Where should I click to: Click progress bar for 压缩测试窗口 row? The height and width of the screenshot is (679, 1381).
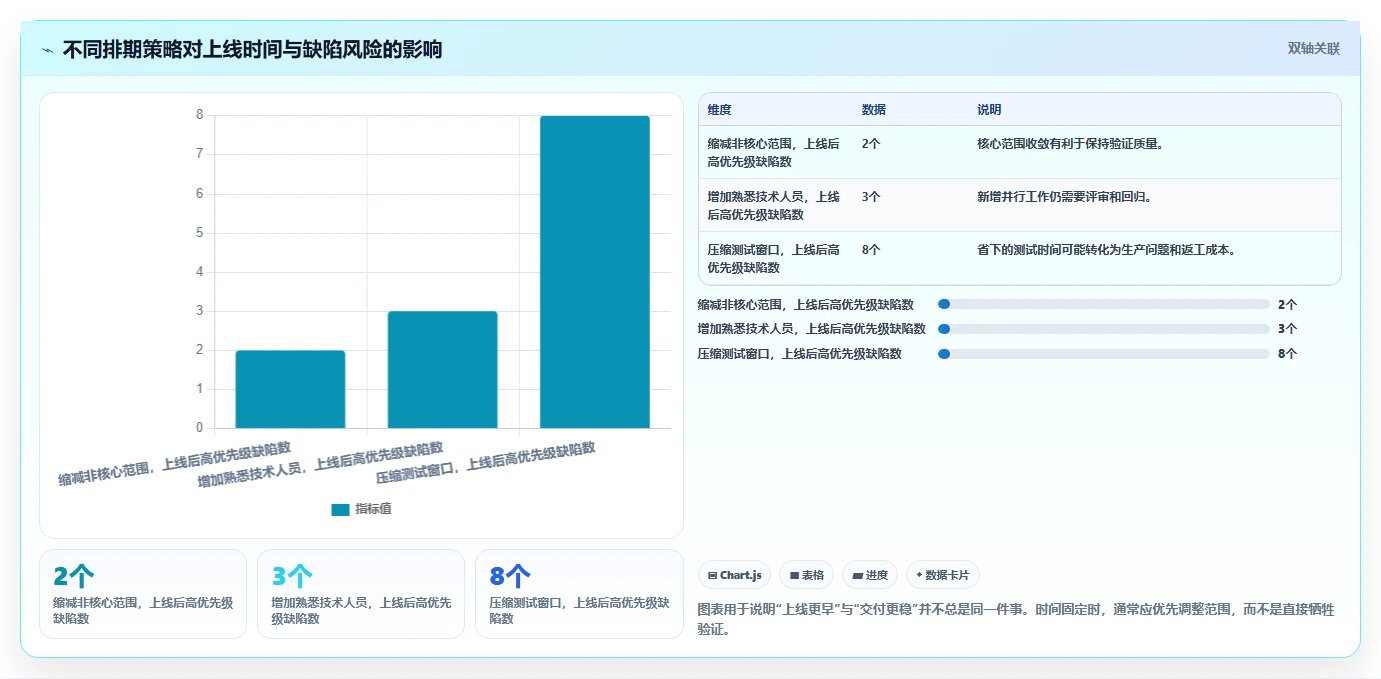pos(1104,354)
